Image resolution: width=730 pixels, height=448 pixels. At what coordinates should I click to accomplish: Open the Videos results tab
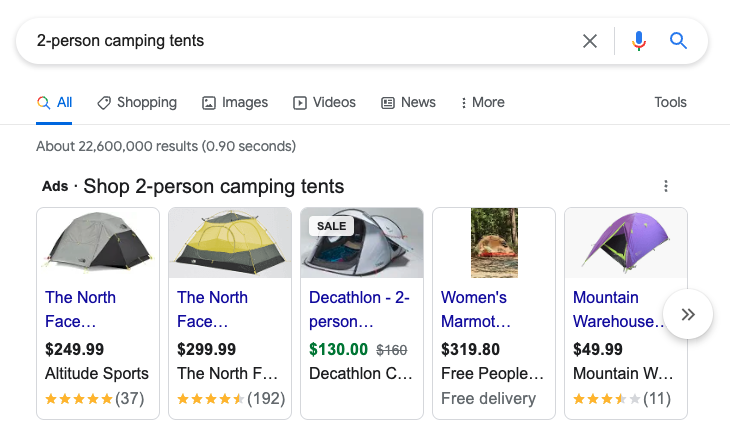point(324,102)
